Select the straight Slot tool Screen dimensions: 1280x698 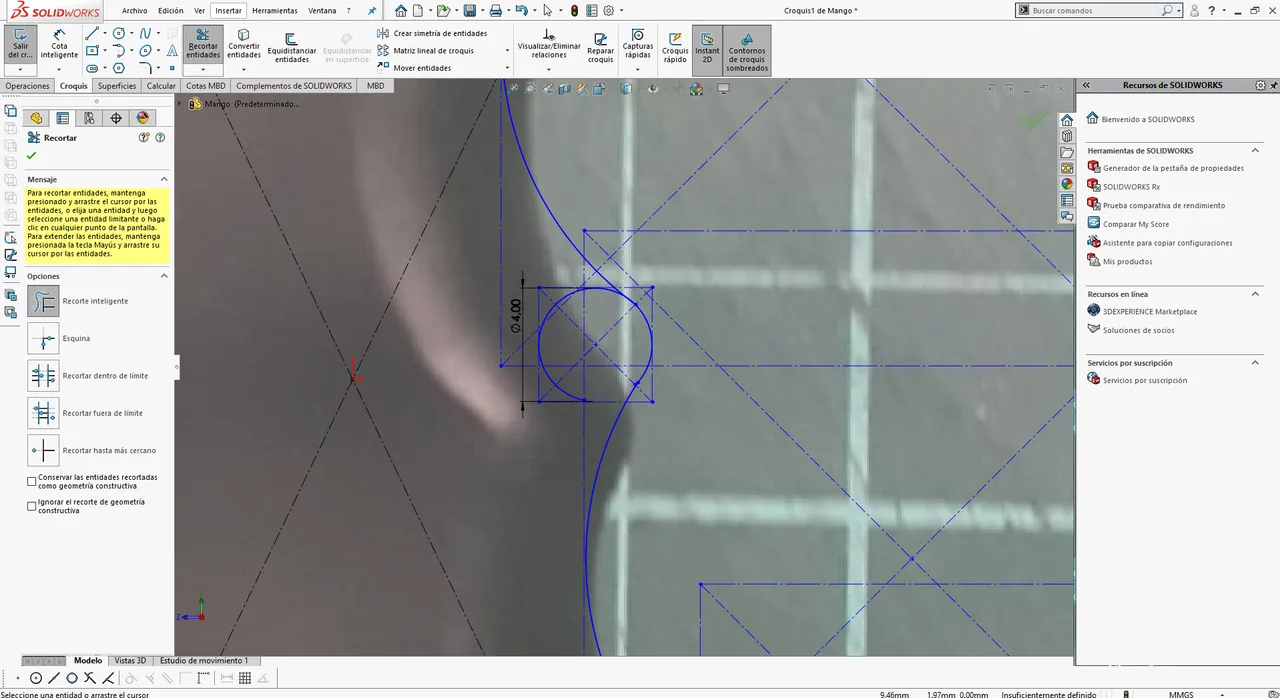pyautogui.click(x=92, y=68)
